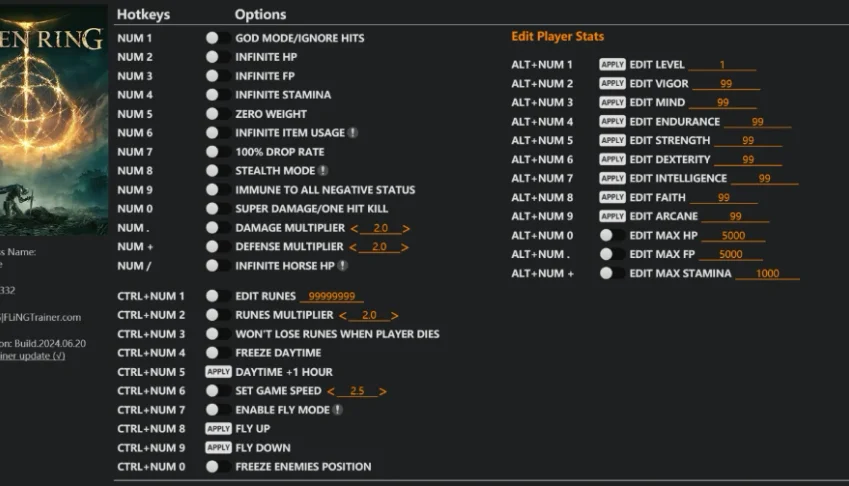Turn on Infinite Stamina

218,95
